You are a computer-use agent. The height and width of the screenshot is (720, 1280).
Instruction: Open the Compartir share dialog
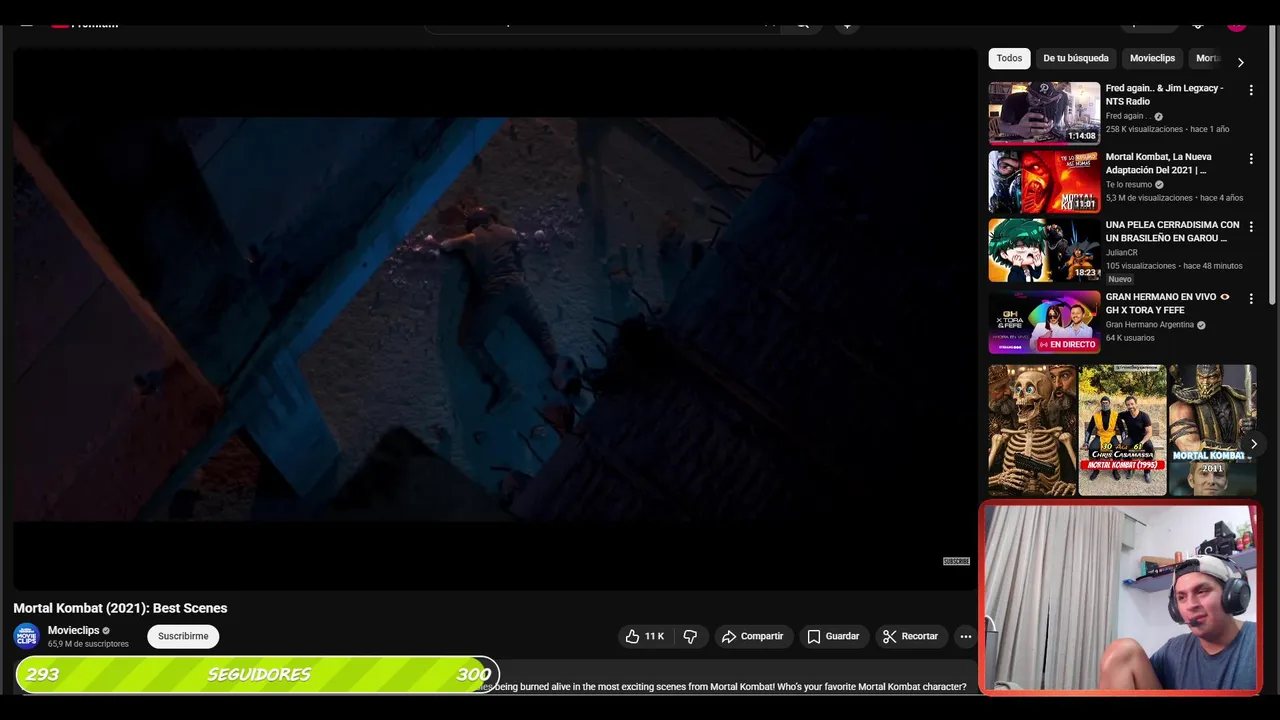pyautogui.click(x=753, y=636)
